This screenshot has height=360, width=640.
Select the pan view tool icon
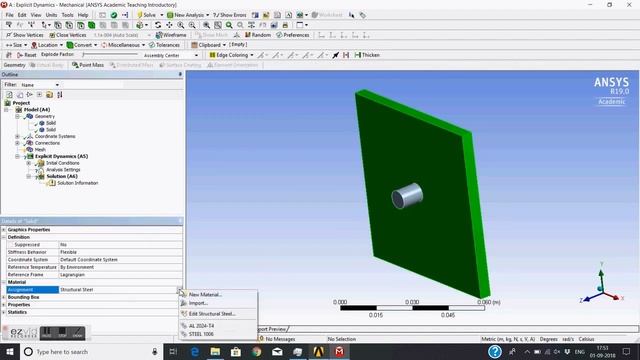(x=169, y=25)
